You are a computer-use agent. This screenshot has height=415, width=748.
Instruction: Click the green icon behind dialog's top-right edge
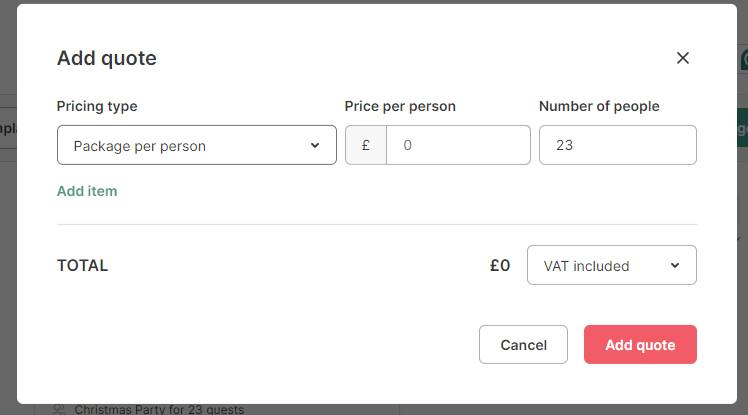click(744, 60)
